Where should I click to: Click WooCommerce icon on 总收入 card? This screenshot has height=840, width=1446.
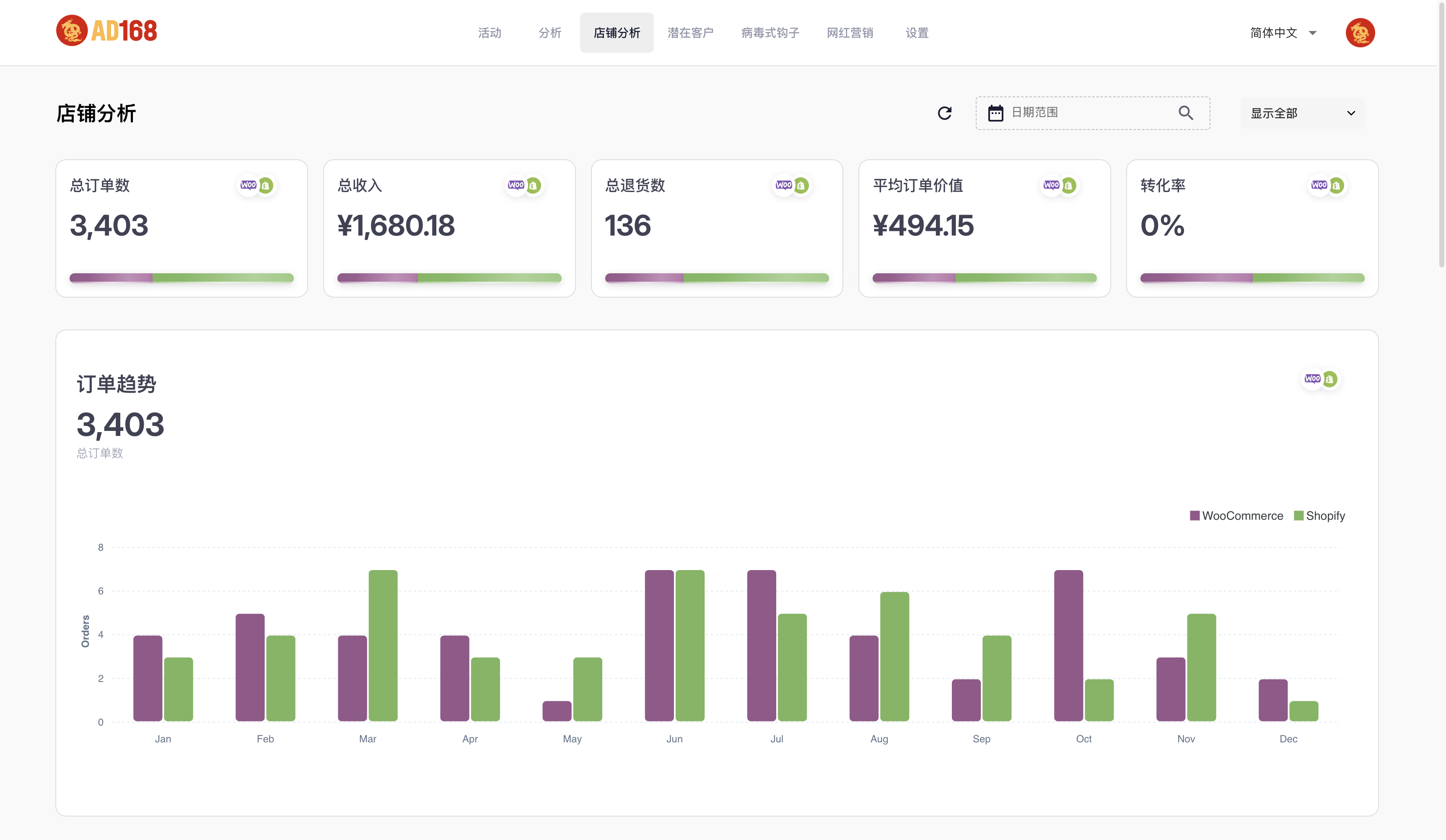click(516, 185)
